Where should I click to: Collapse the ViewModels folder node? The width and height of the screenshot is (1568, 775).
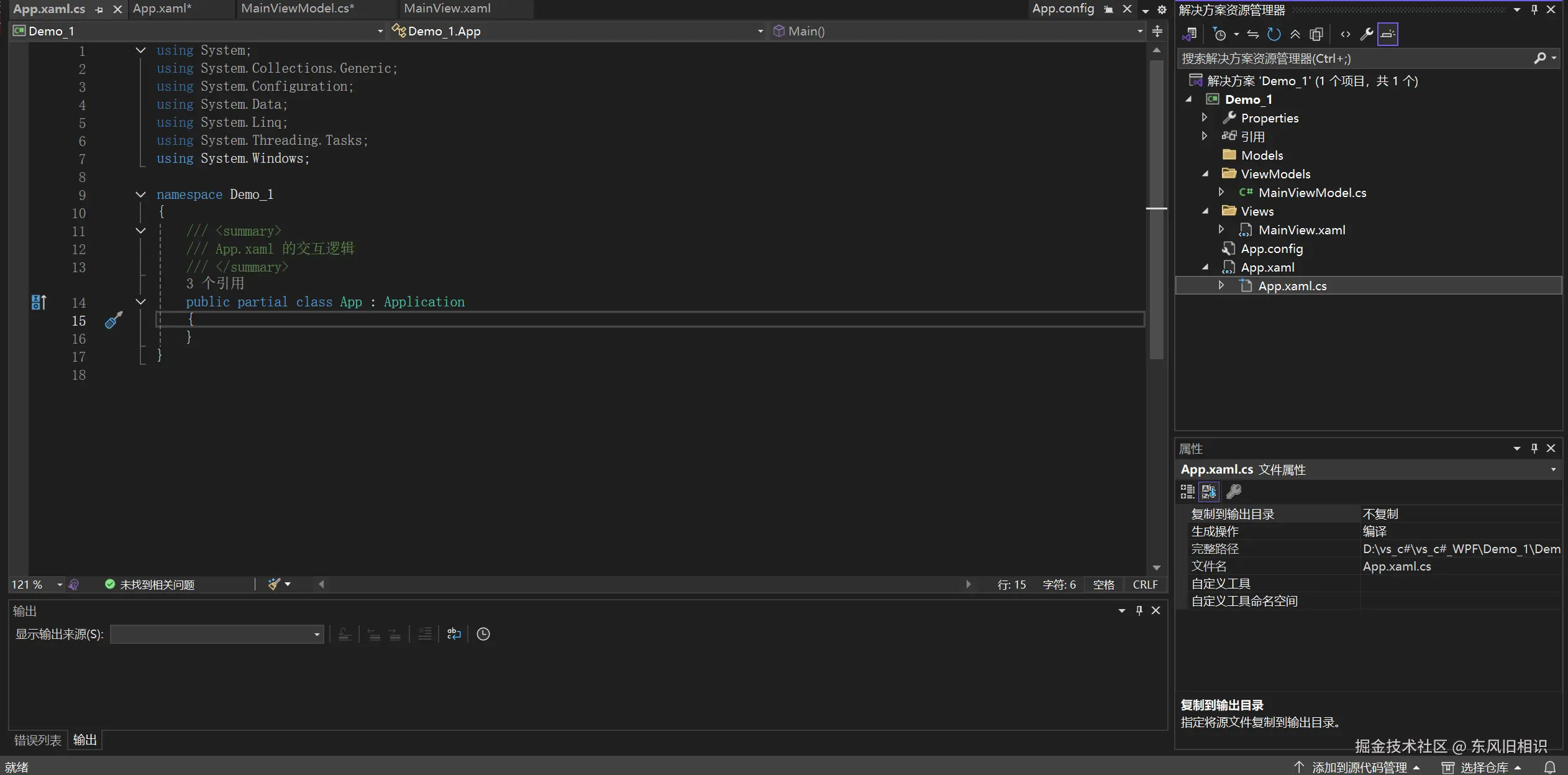pyautogui.click(x=1205, y=174)
